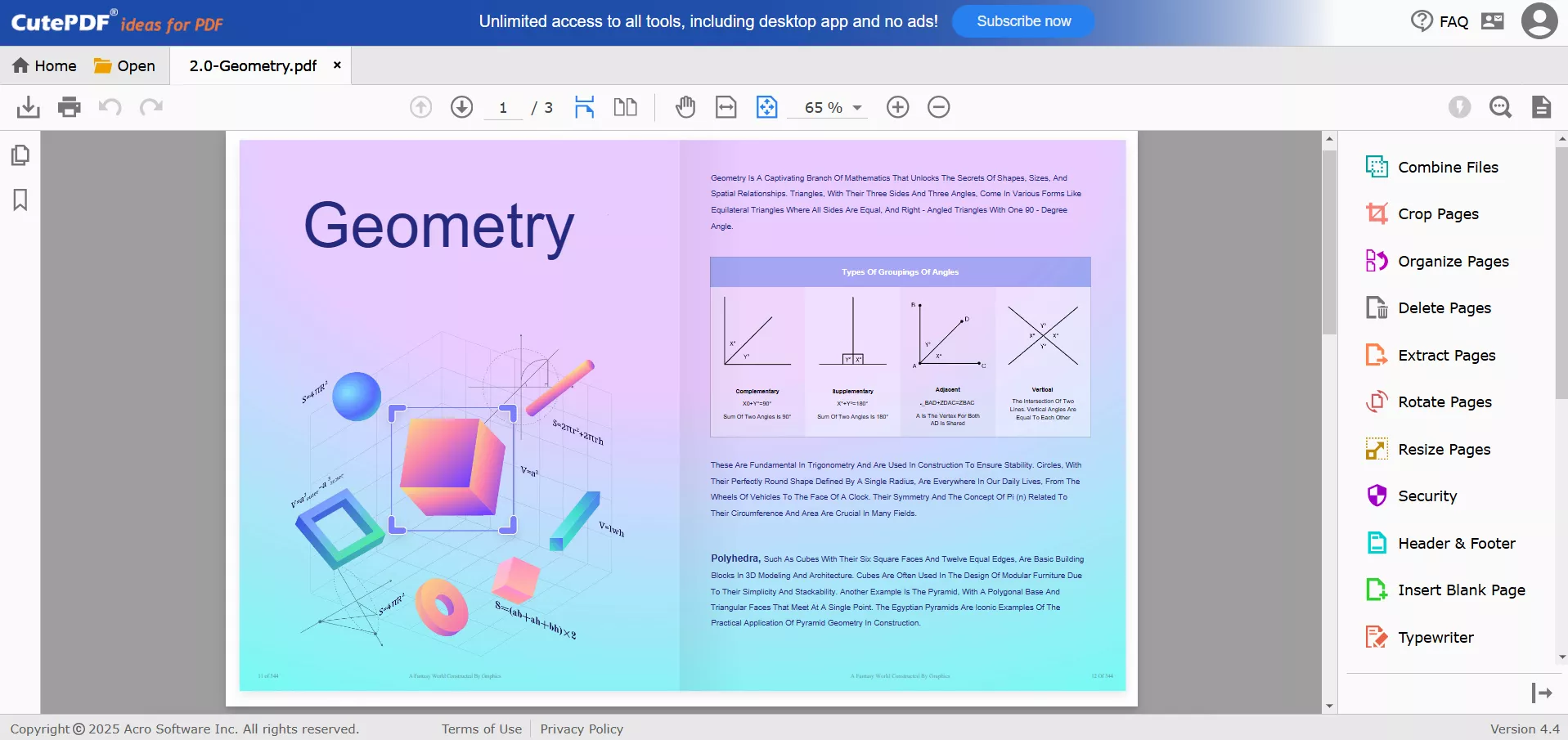1568x740 pixels.
Task: Show the bookmarks panel
Action: pyautogui.click(x=20, y=200)
